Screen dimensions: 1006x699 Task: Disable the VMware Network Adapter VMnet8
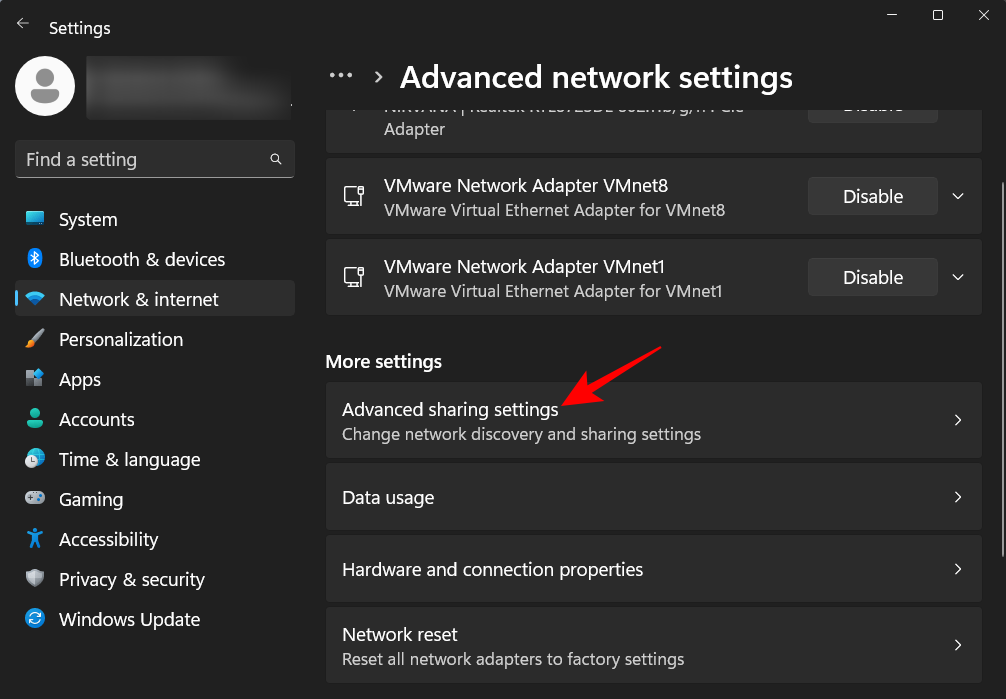pyautogui.click(x=871, y=196)
